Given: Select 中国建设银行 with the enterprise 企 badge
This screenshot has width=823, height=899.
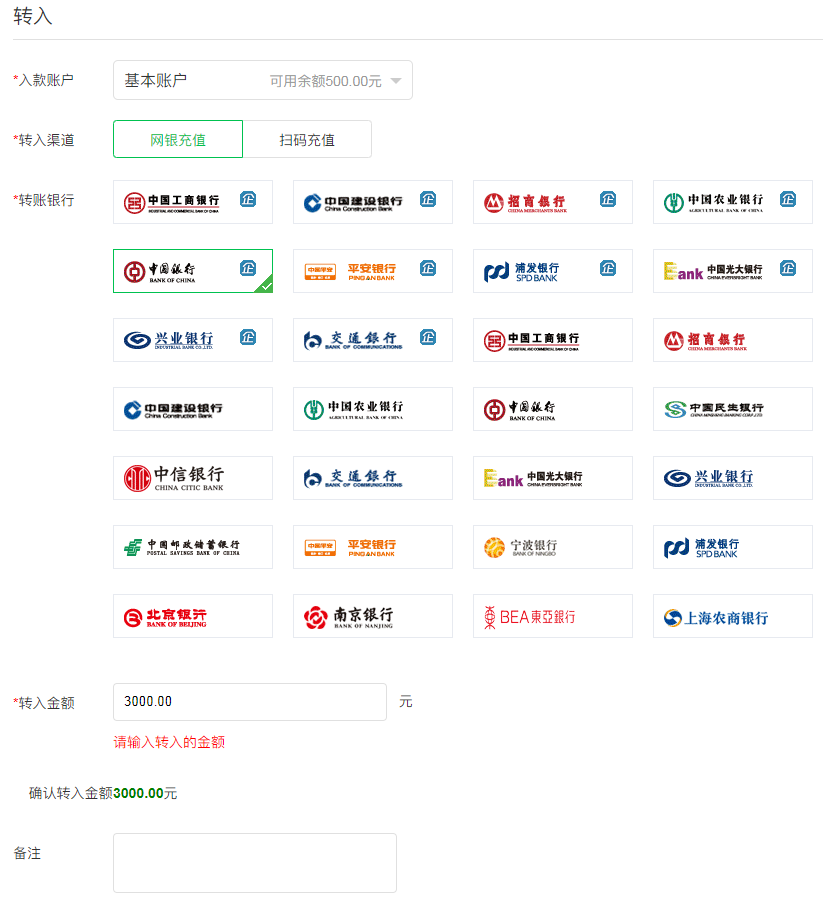Looking at the screenshot, I should (373, 202).
